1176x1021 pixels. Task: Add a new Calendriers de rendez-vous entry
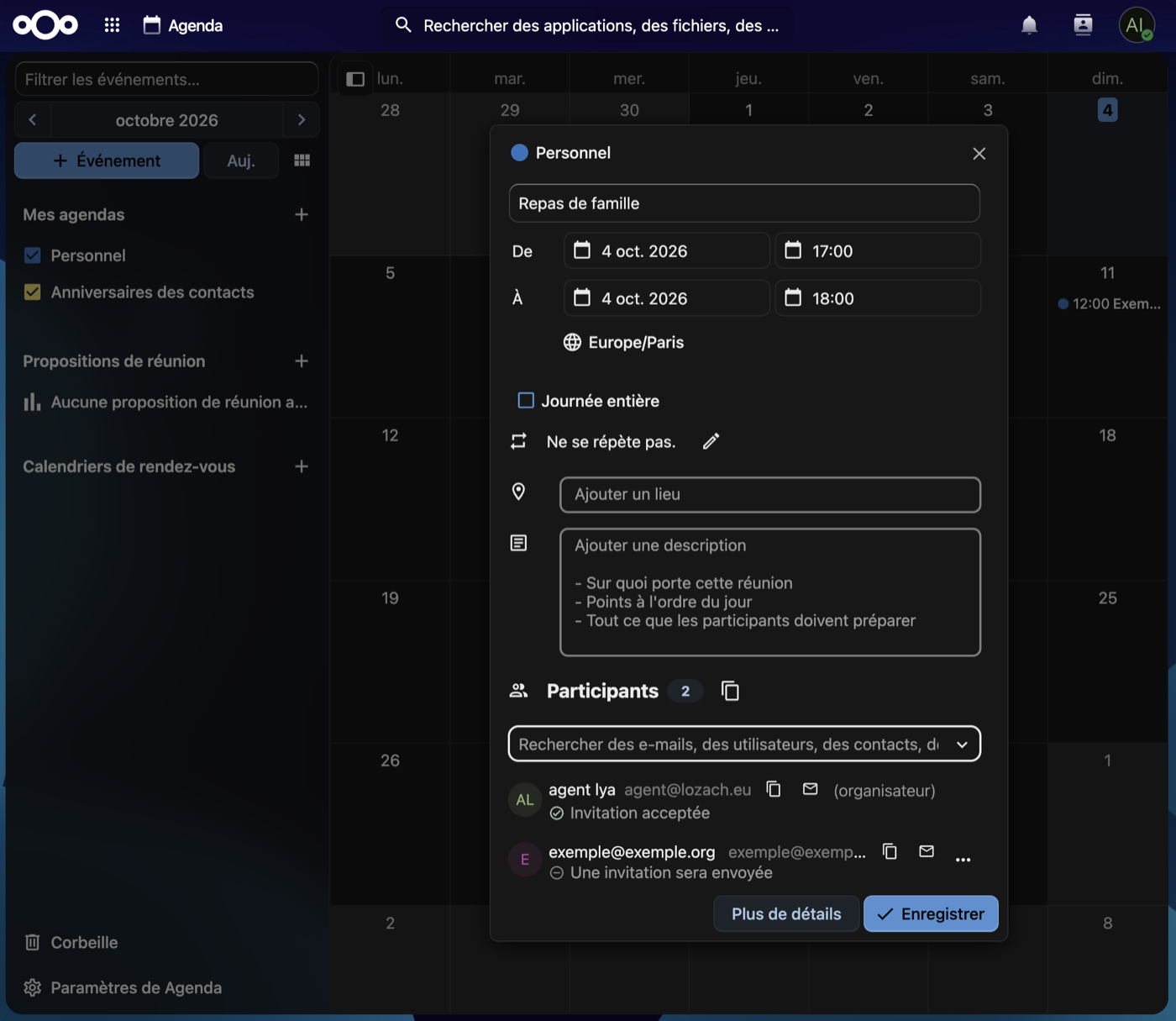pyautogui.click(x=302, y=466)
